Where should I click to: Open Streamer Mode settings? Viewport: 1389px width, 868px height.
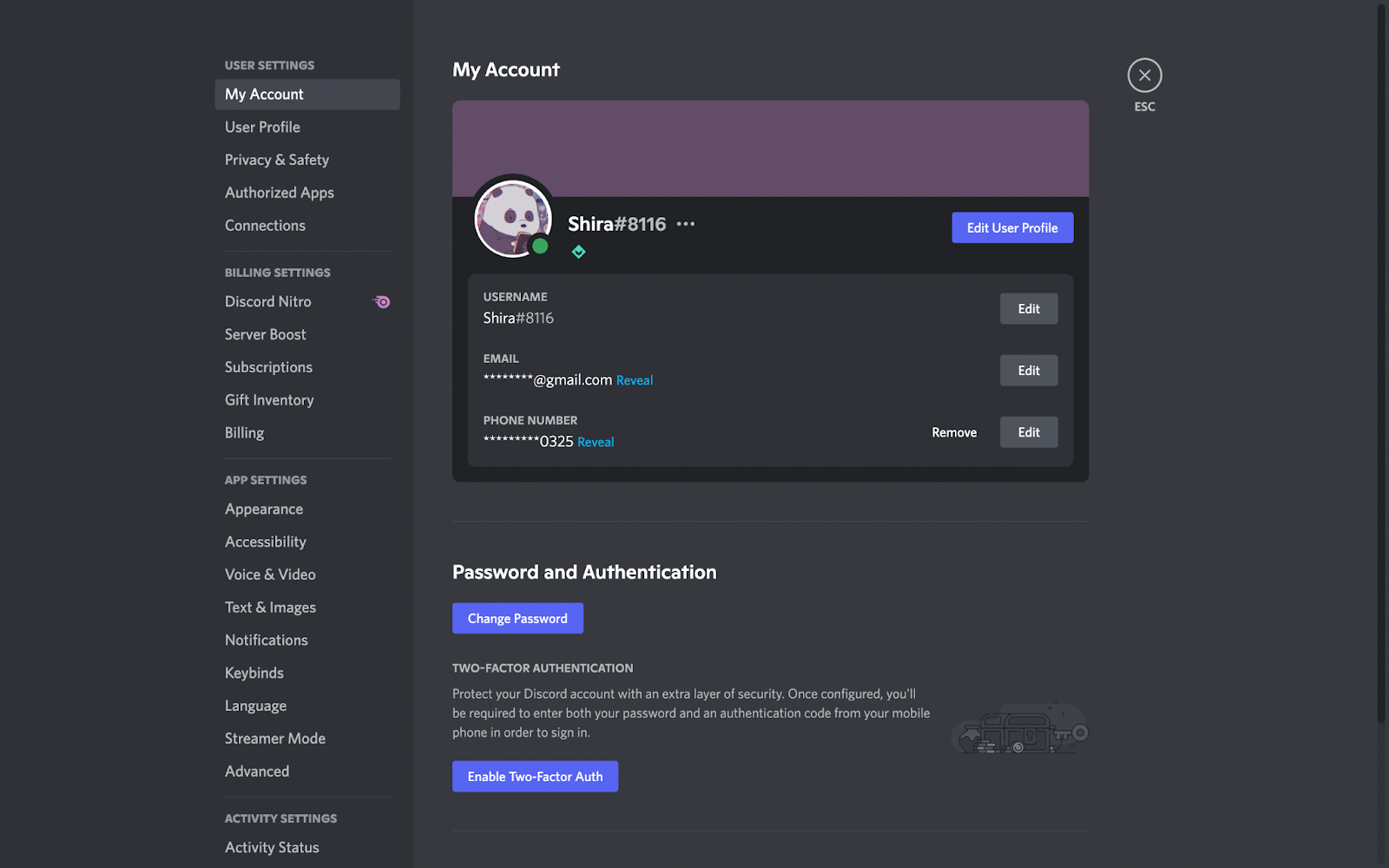[x=275, y=739]
